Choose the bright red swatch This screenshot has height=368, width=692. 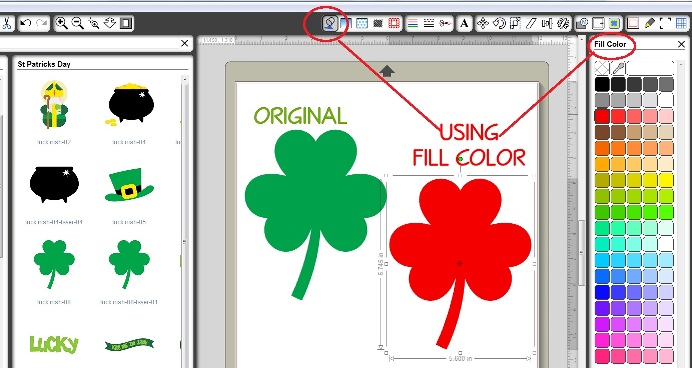(602, 116)
